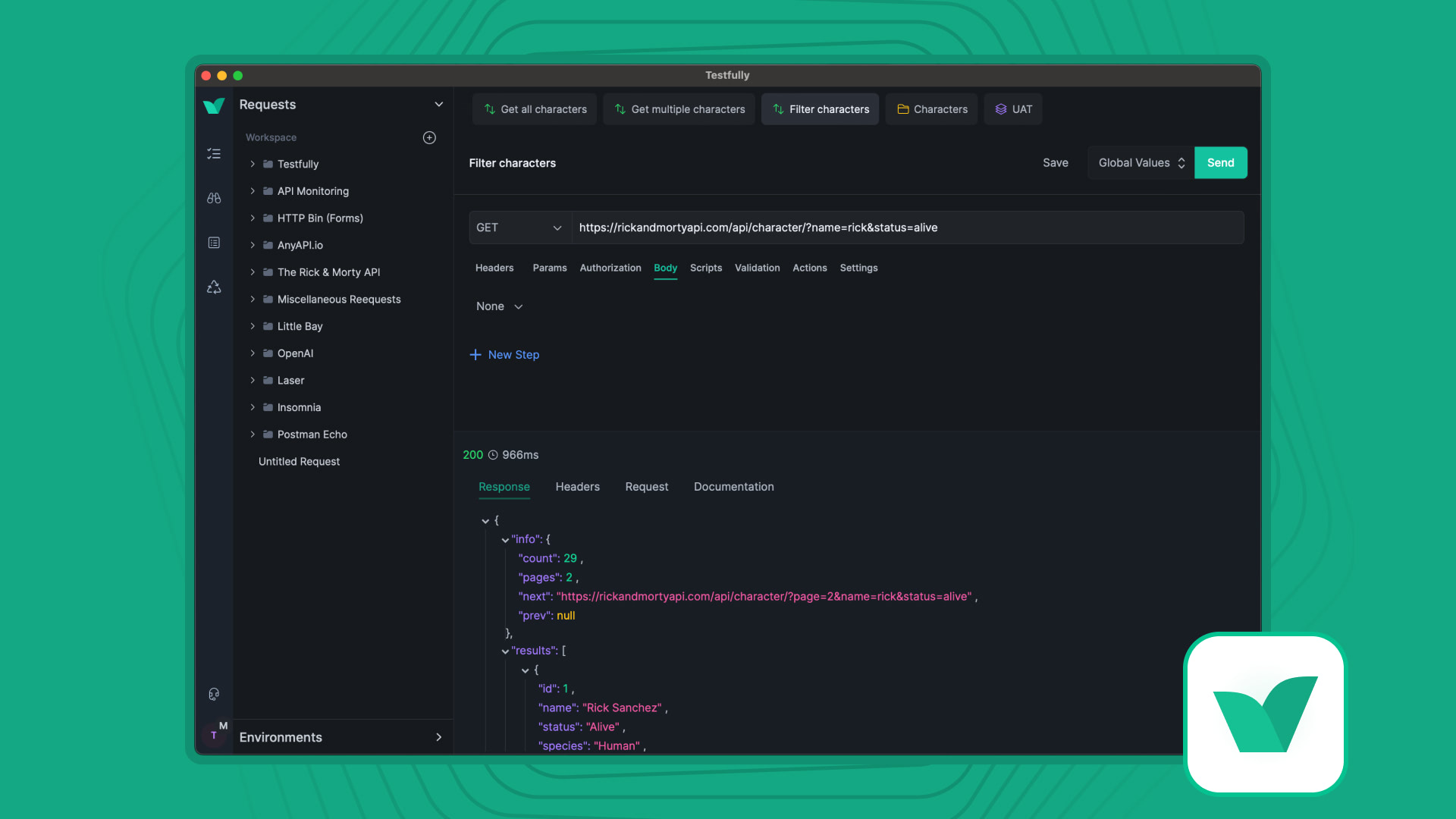The image size is (1456, 819).
Task: Click the Testfully logo icon in sidebar
Action: click(x=212, y=107)
